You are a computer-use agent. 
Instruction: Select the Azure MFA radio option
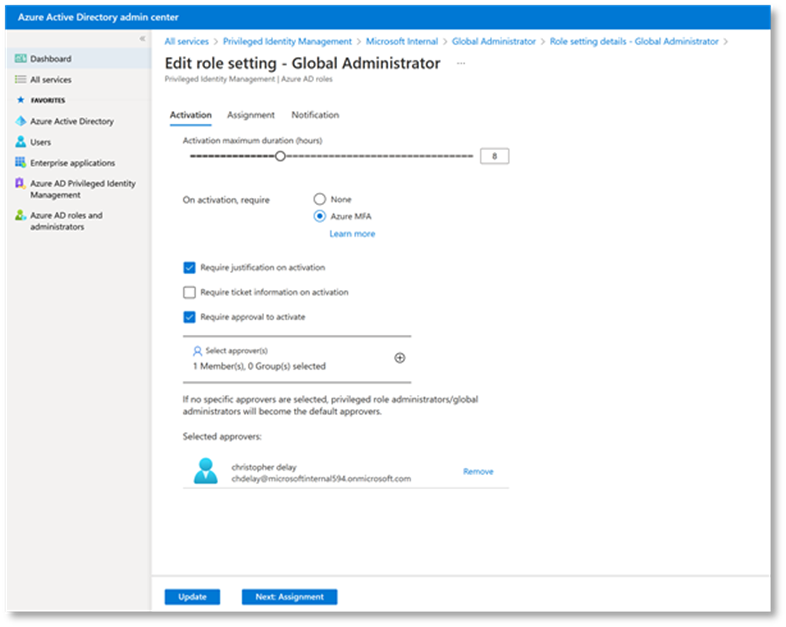click(320, 216)
